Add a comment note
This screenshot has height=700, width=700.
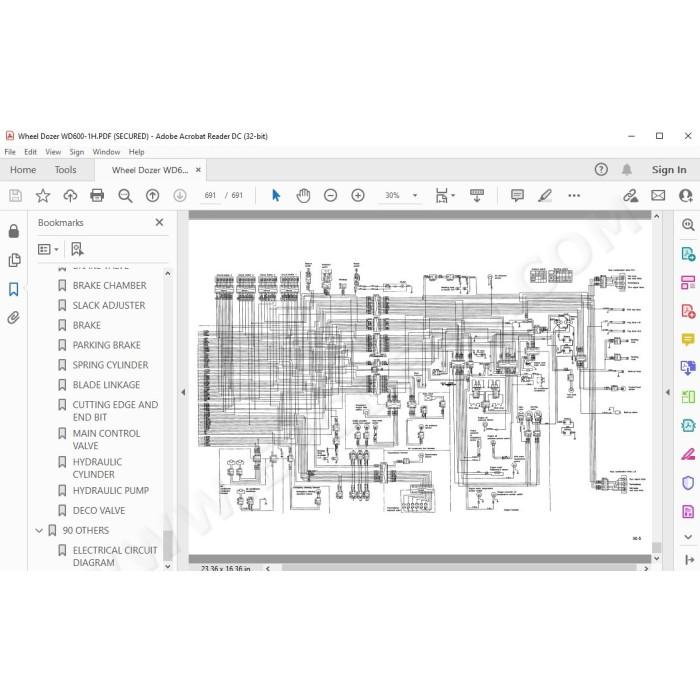pyautogui.click(x=517, y=196)
